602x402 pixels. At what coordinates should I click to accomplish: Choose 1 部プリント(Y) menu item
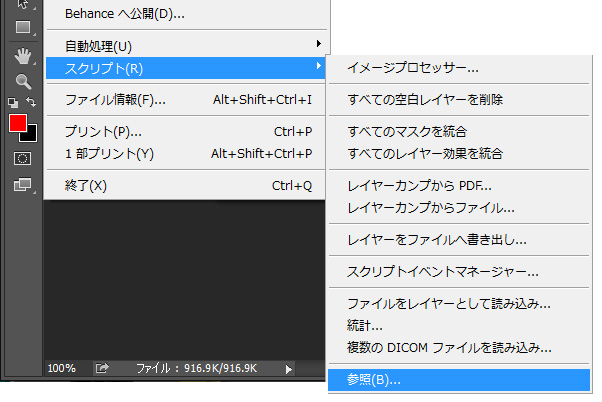pyautogui.click(x=187, y=154)
